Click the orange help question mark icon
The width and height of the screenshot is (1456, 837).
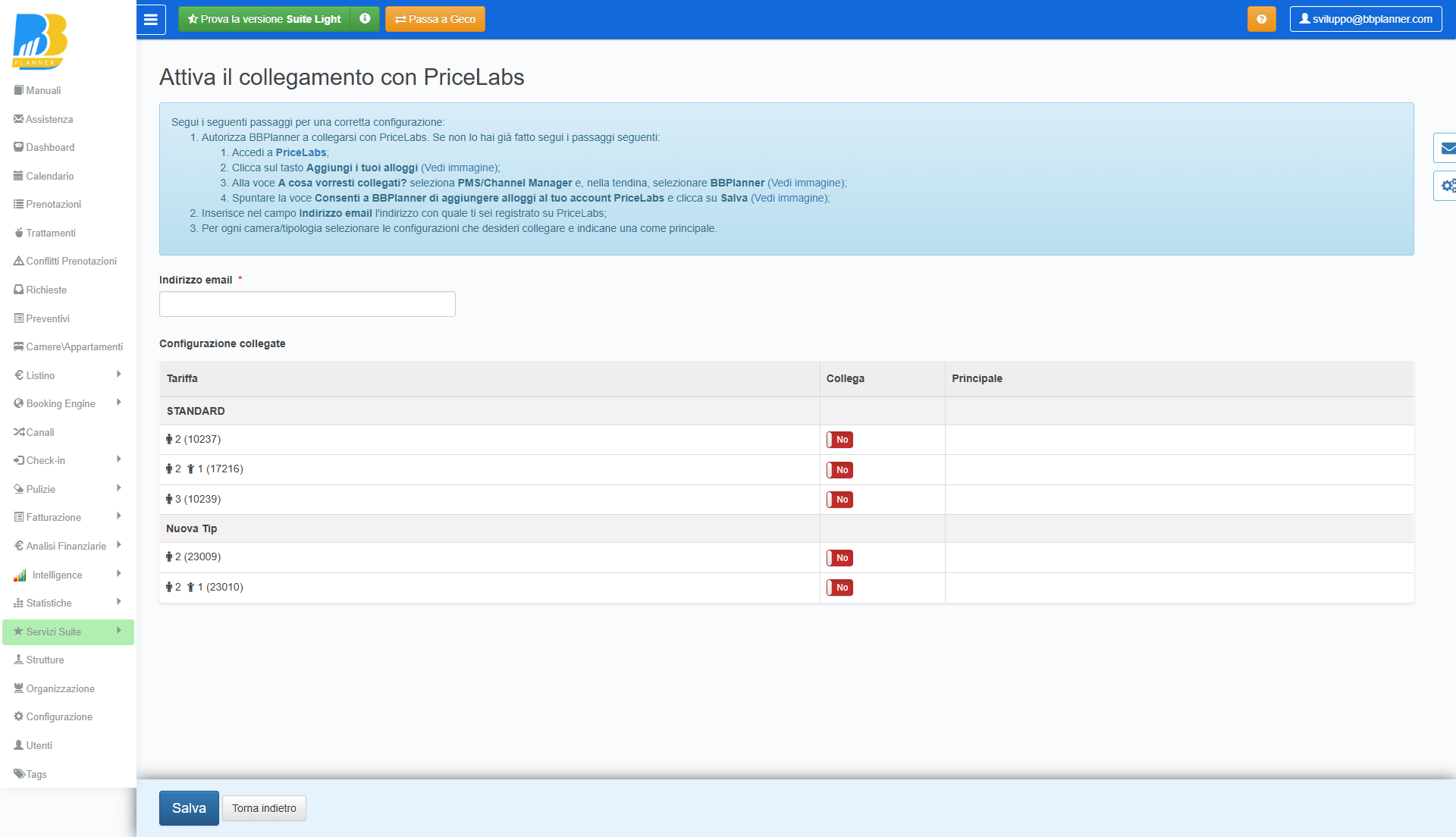(x=1261, y=19)
